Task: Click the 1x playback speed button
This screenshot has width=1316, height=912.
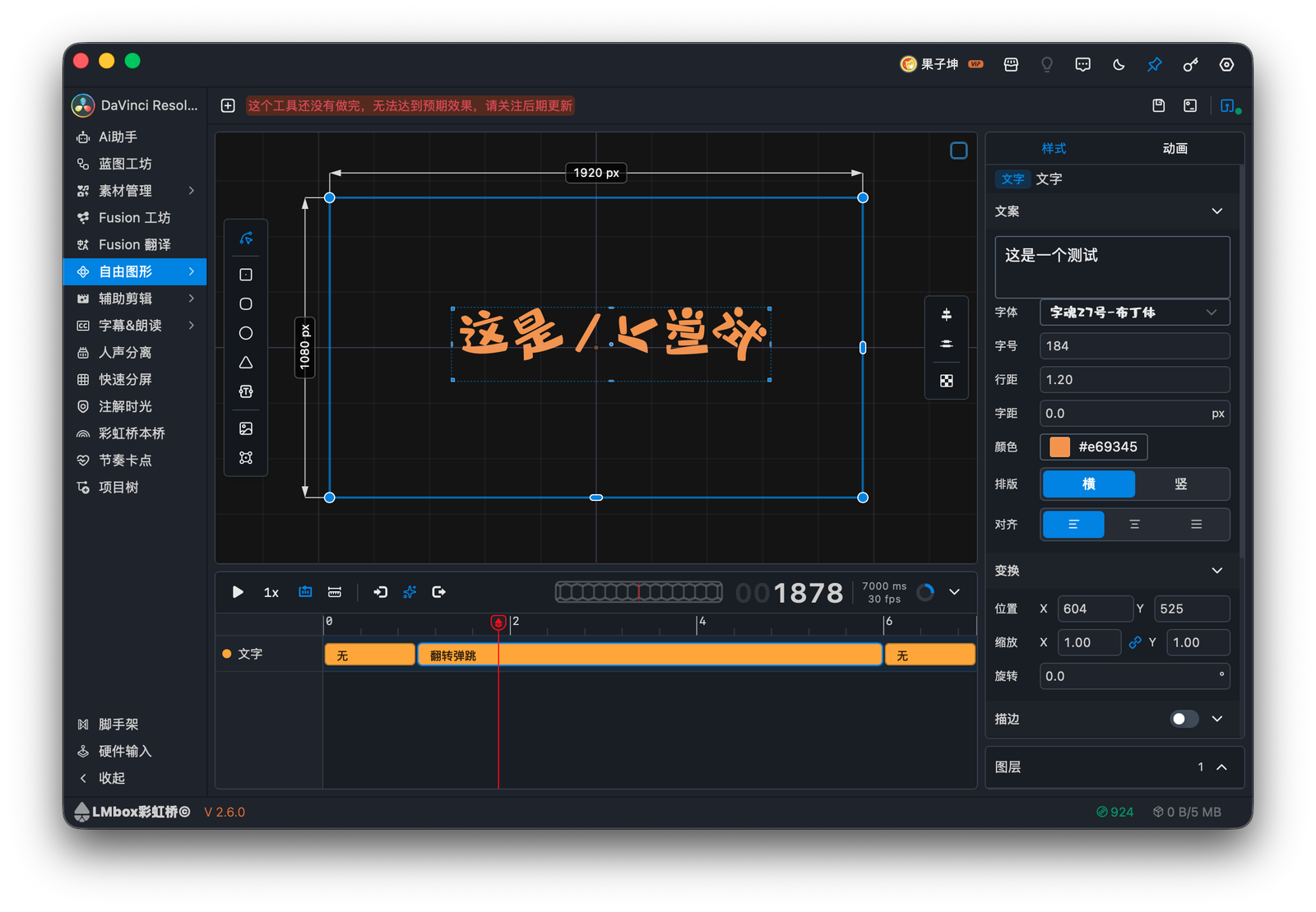Action: pos(271,593)
